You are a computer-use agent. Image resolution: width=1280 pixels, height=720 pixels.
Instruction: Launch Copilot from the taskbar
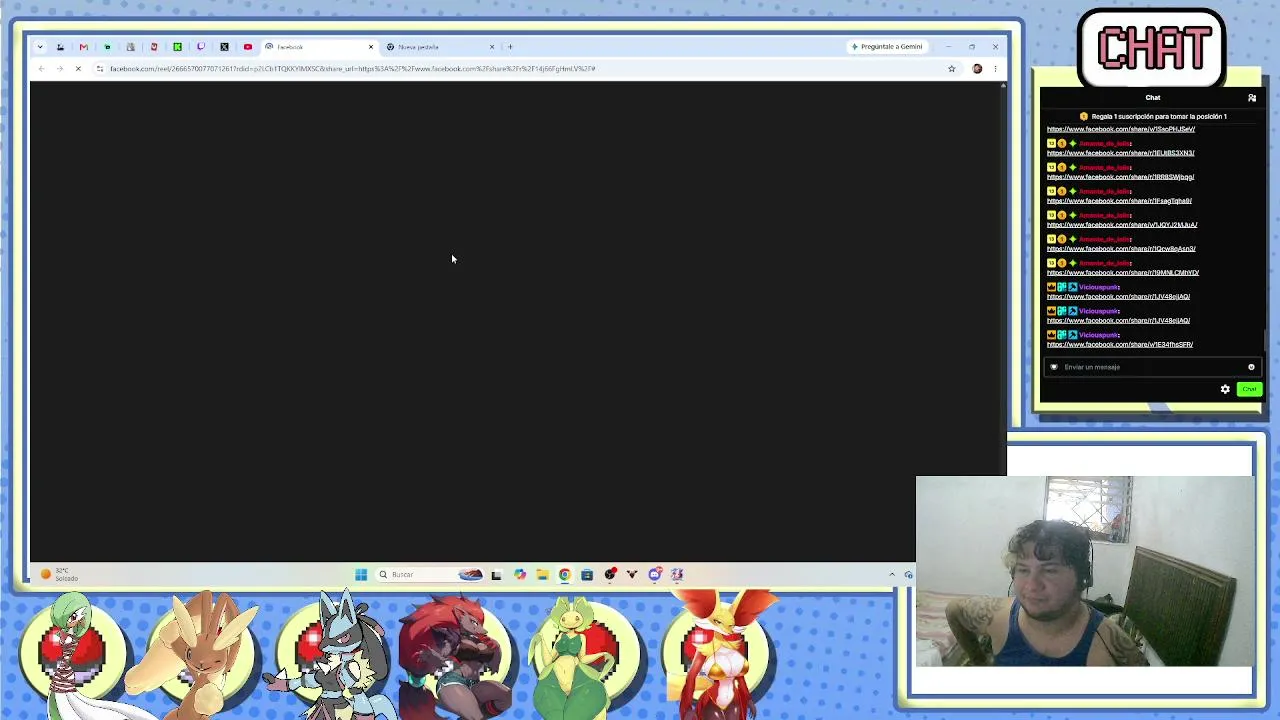pos(520,574)
